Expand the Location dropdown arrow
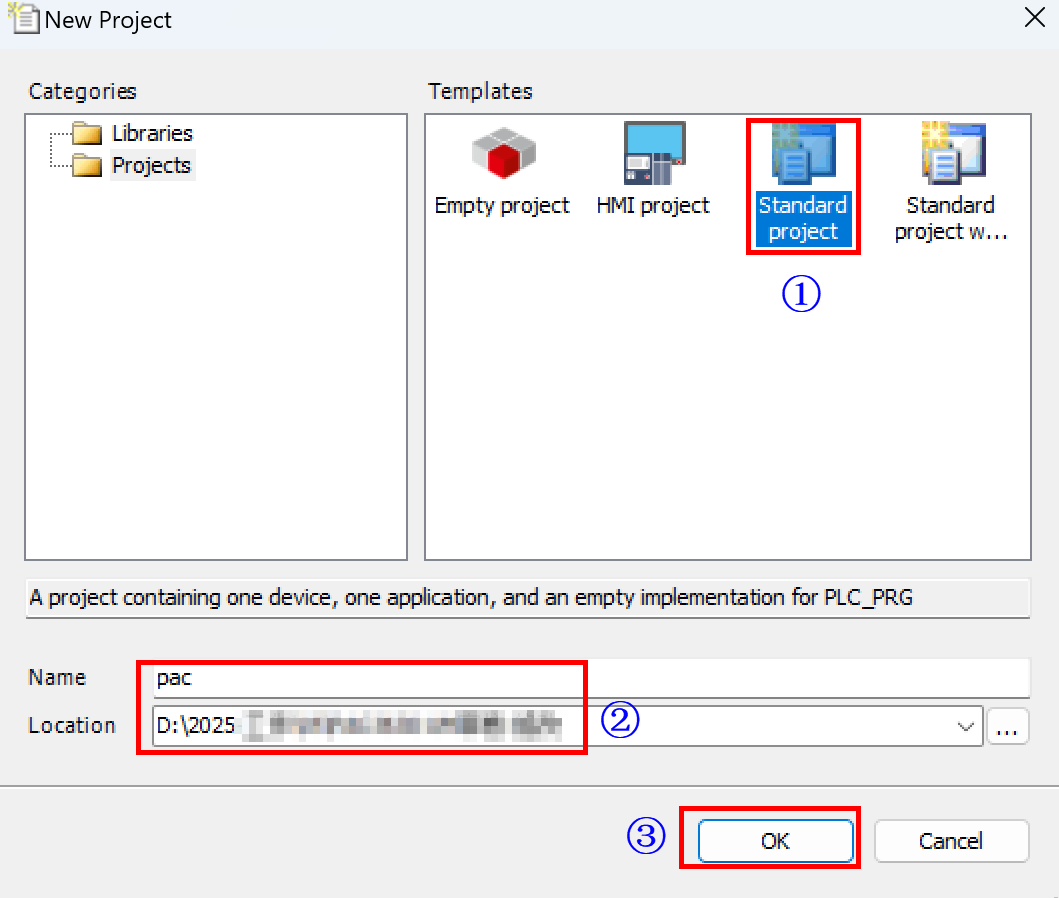 [x=966, y=727]
